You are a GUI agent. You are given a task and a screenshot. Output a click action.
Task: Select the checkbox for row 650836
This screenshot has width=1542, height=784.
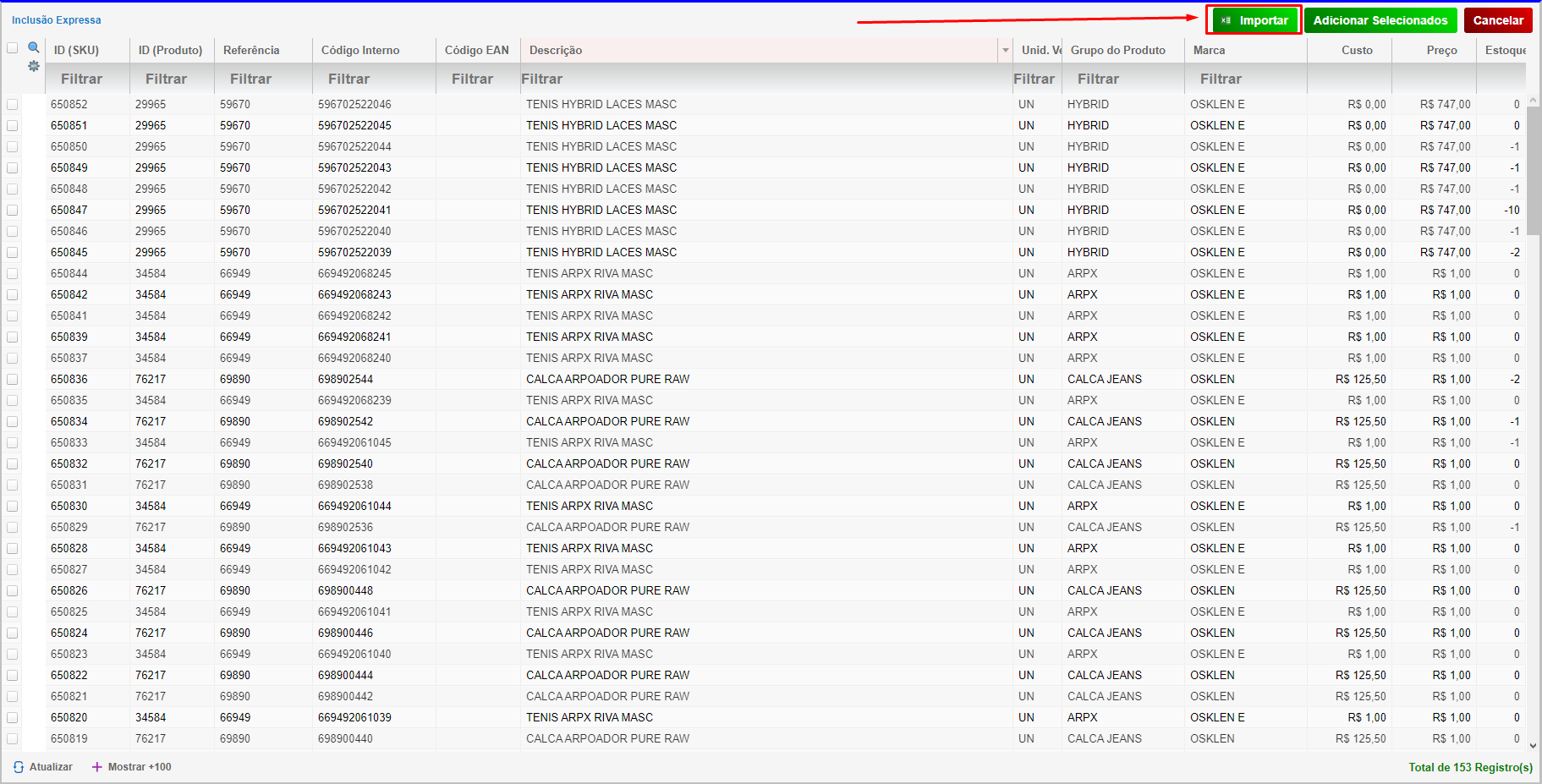13,380
